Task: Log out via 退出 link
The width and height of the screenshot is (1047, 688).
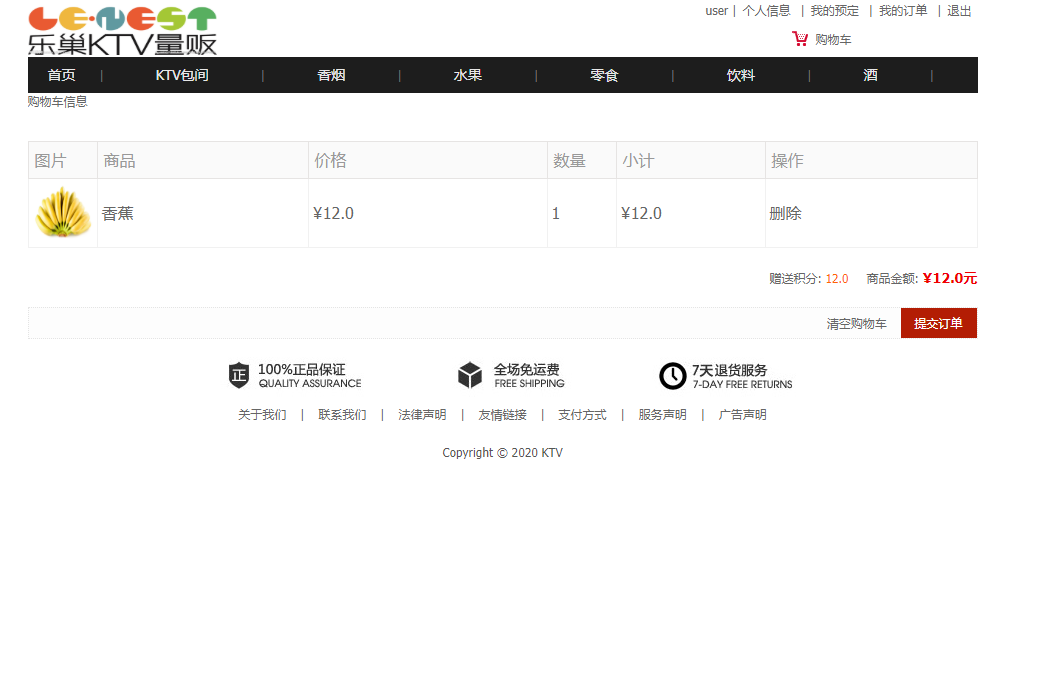Action: click(958, 10)
